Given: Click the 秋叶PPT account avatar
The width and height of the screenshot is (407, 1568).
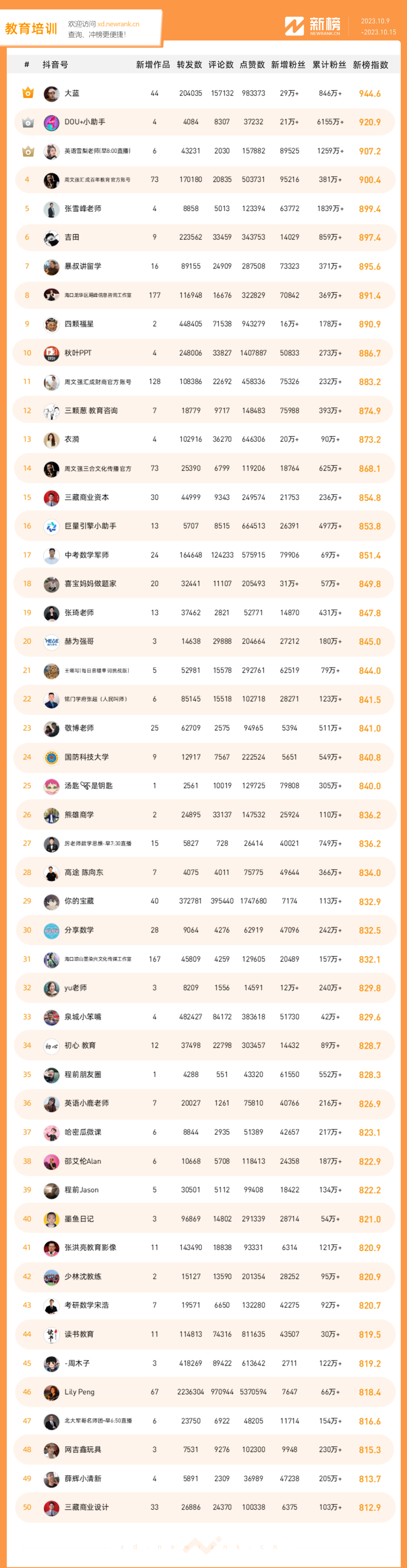Looking at the screenshot, I should click(x=51, y=353).
